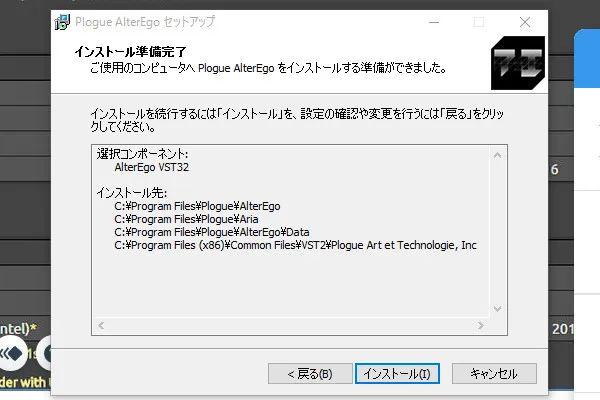
Task: Select the VST2 Plogue Art et Technologie path
Action: tap(295, 245)
